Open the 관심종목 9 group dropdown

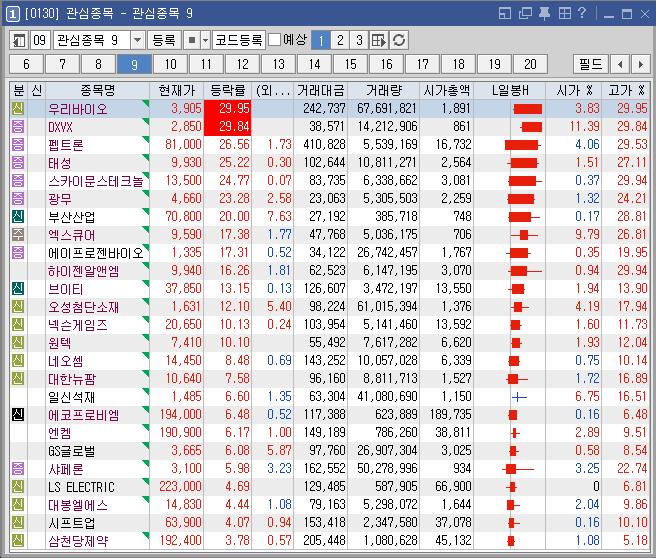point(137,41)
